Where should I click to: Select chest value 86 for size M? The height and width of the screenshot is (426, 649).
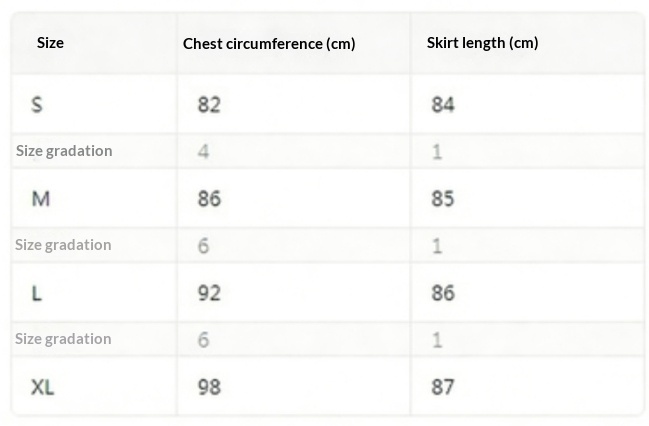point(209,198)
